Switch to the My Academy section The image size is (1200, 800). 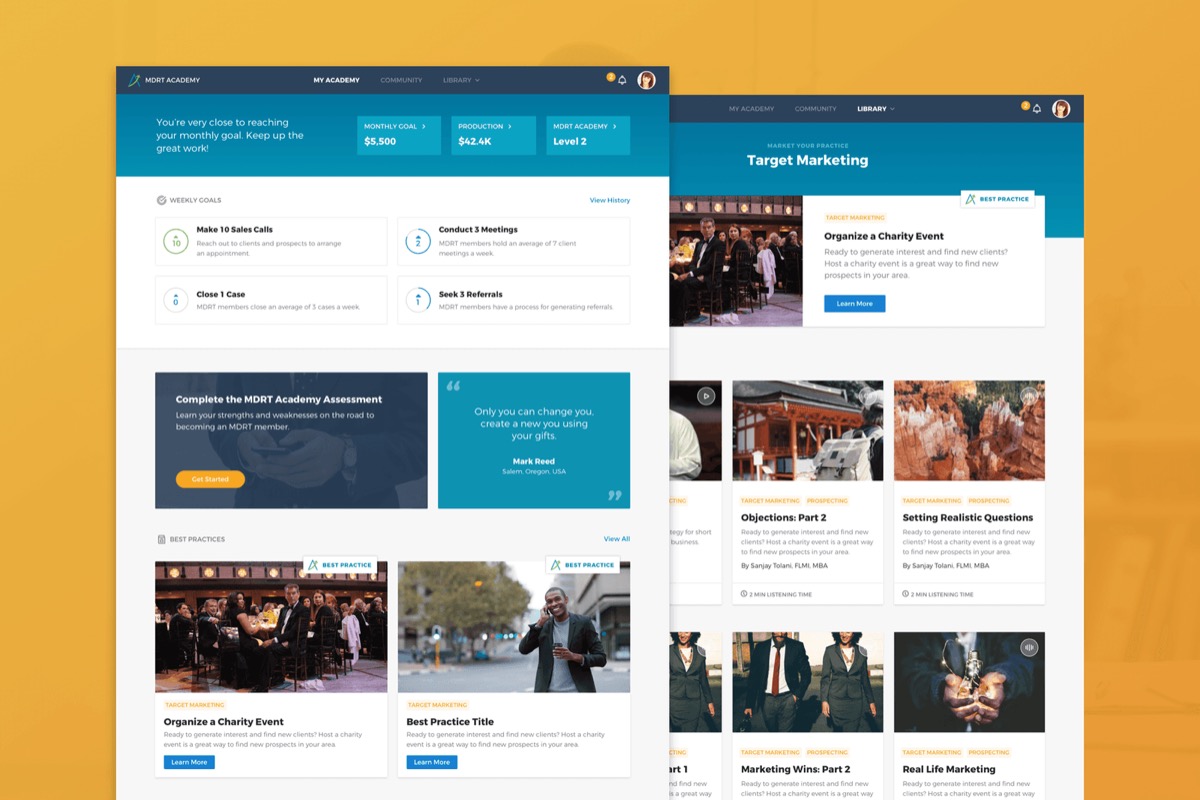pyautogui.click(x=337, y=80)
